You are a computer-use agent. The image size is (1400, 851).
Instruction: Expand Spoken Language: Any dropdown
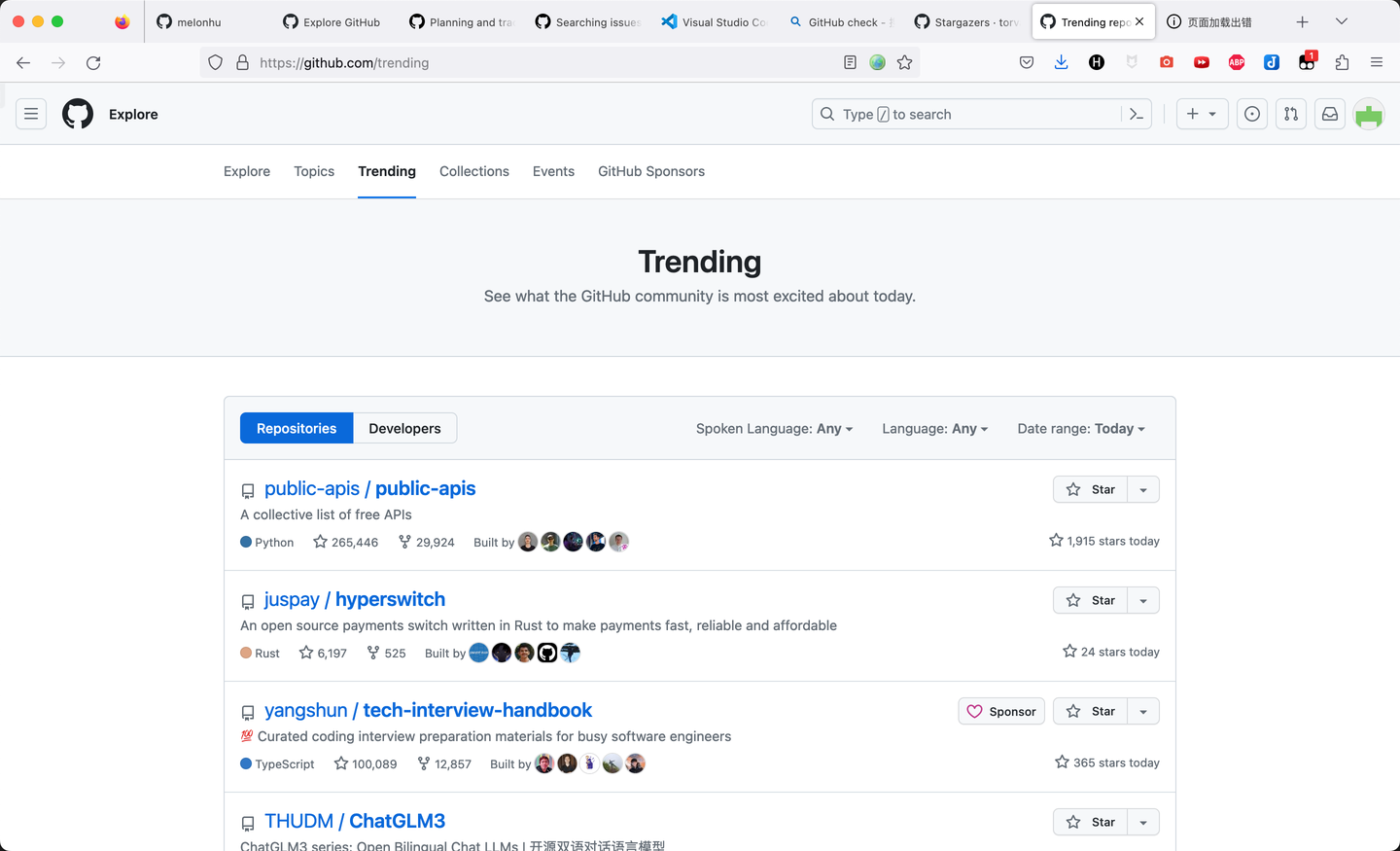[774, 428]
